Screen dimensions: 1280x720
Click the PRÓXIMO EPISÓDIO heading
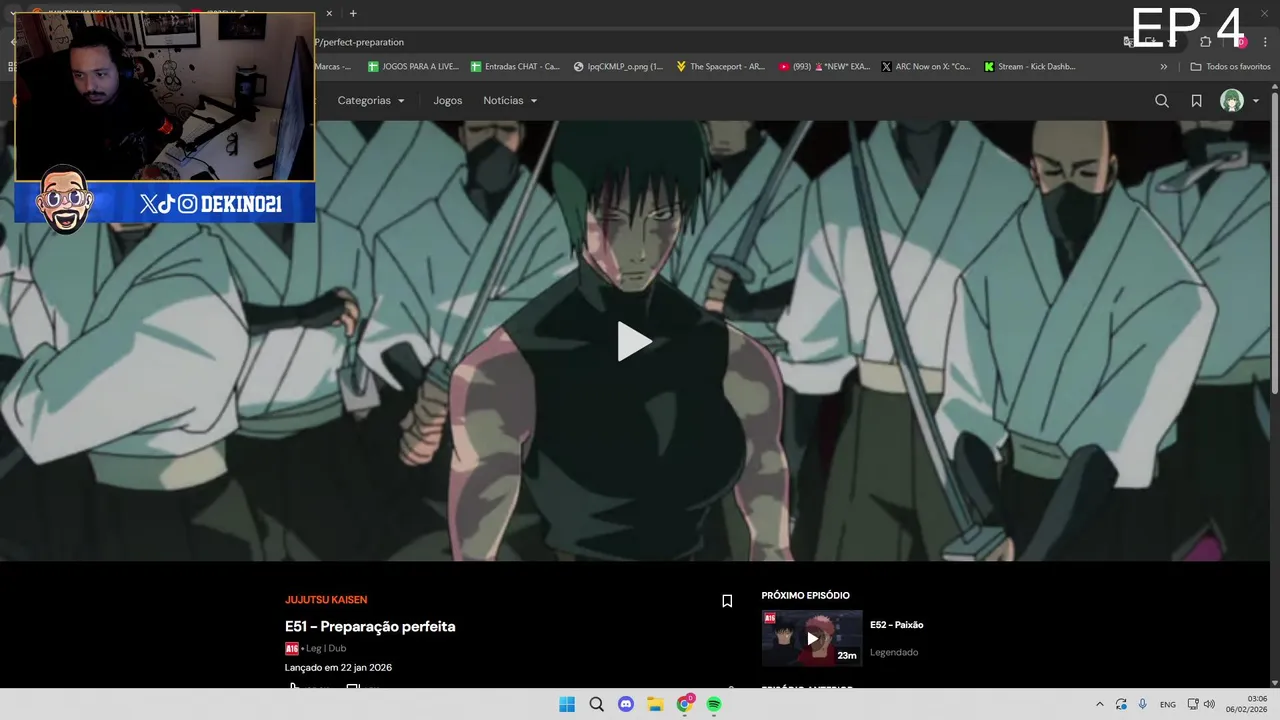tap(805, 596)
